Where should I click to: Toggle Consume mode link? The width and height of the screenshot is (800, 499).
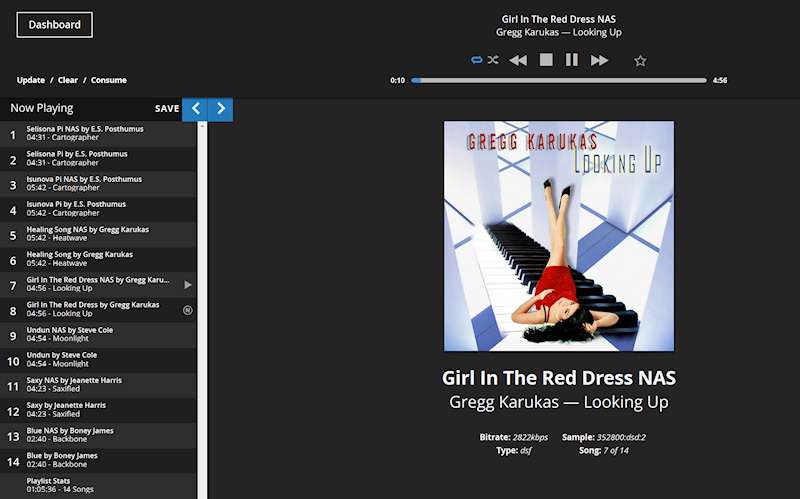click(x=109, y=80)
